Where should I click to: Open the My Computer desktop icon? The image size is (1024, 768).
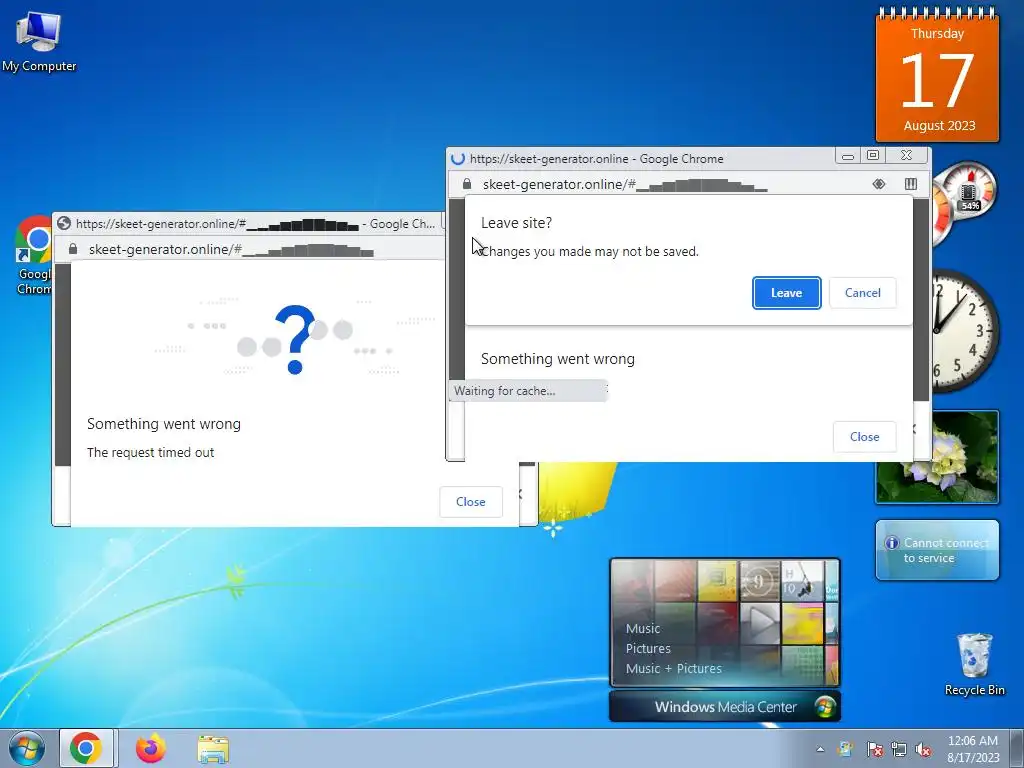39,42
